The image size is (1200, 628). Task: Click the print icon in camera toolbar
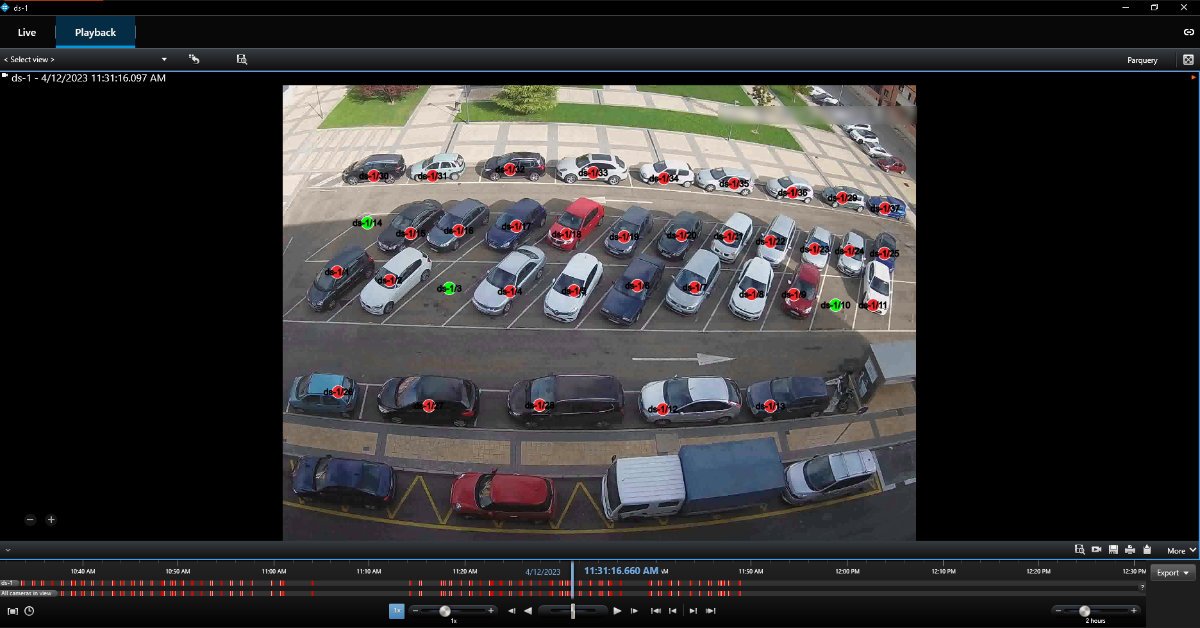coord(1129,550)
